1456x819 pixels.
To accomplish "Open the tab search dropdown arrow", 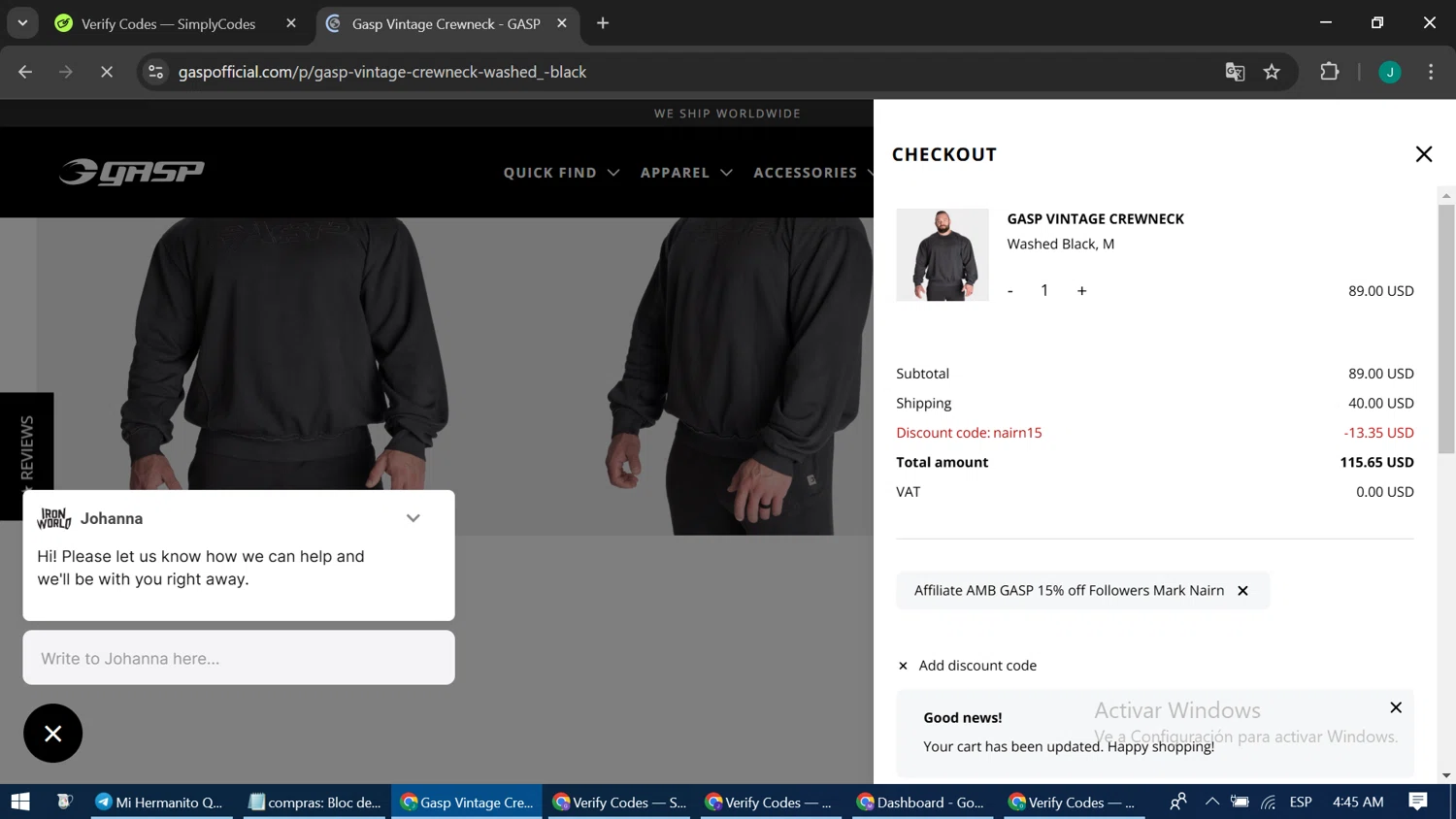I will (22, 23).
